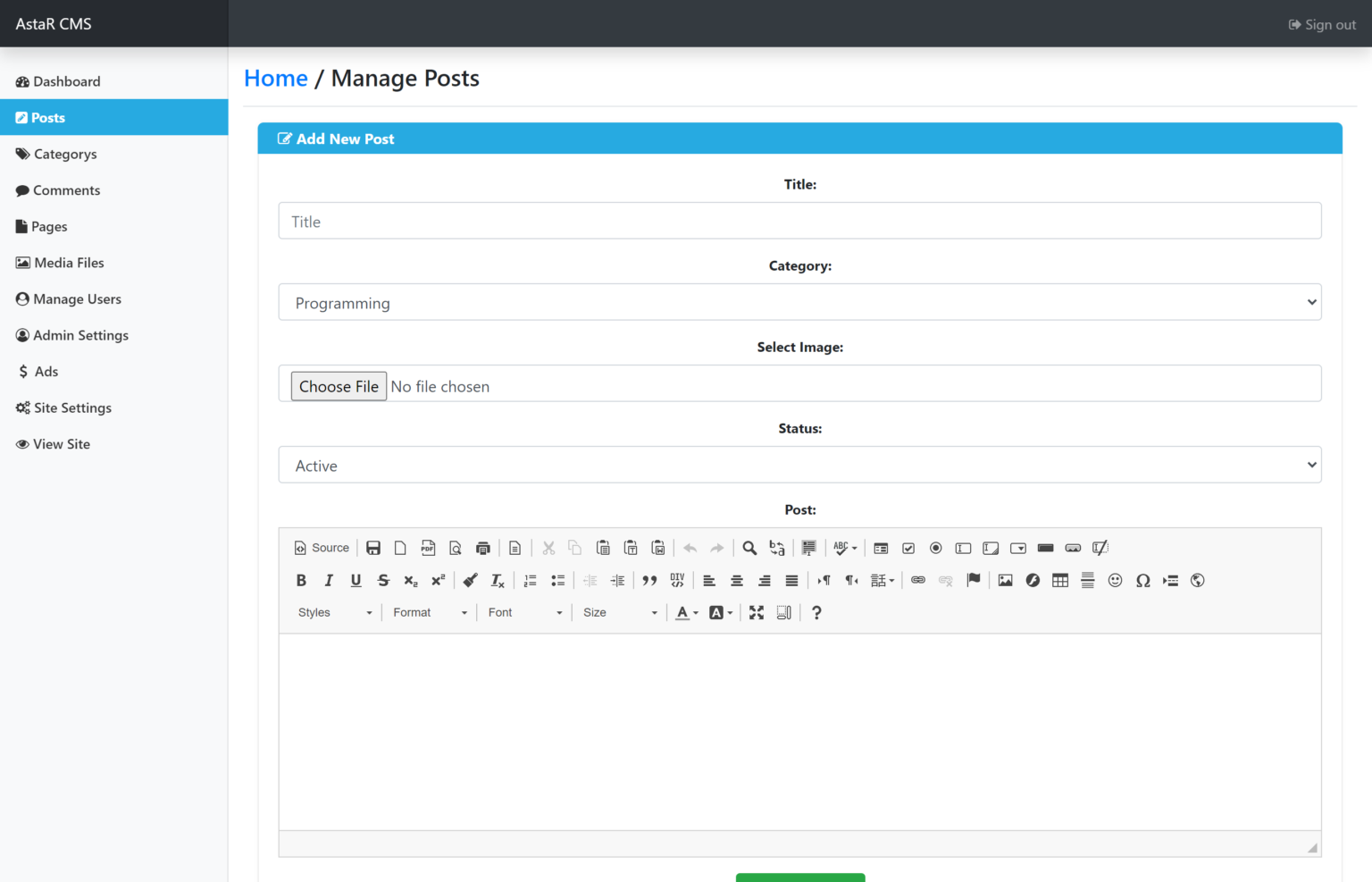
Task: Toggle Italic formatting in editor
Action: click(x=329, y=581)
